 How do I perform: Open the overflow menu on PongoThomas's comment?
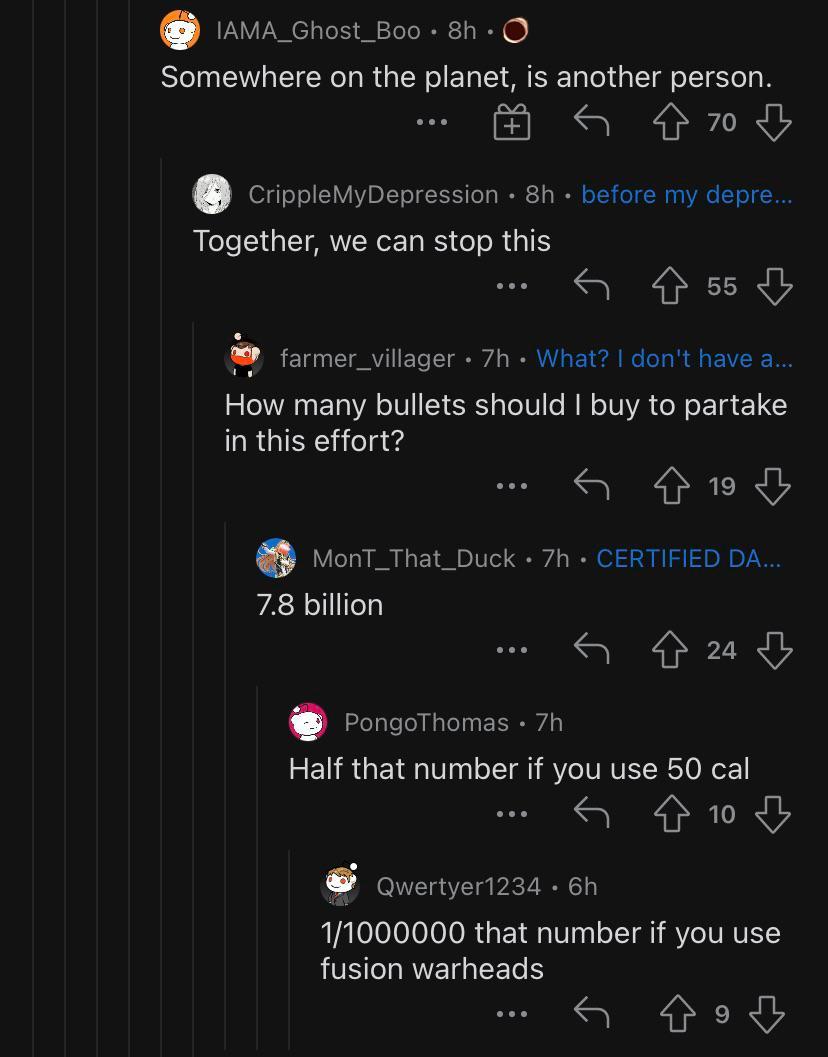[513, 813]
